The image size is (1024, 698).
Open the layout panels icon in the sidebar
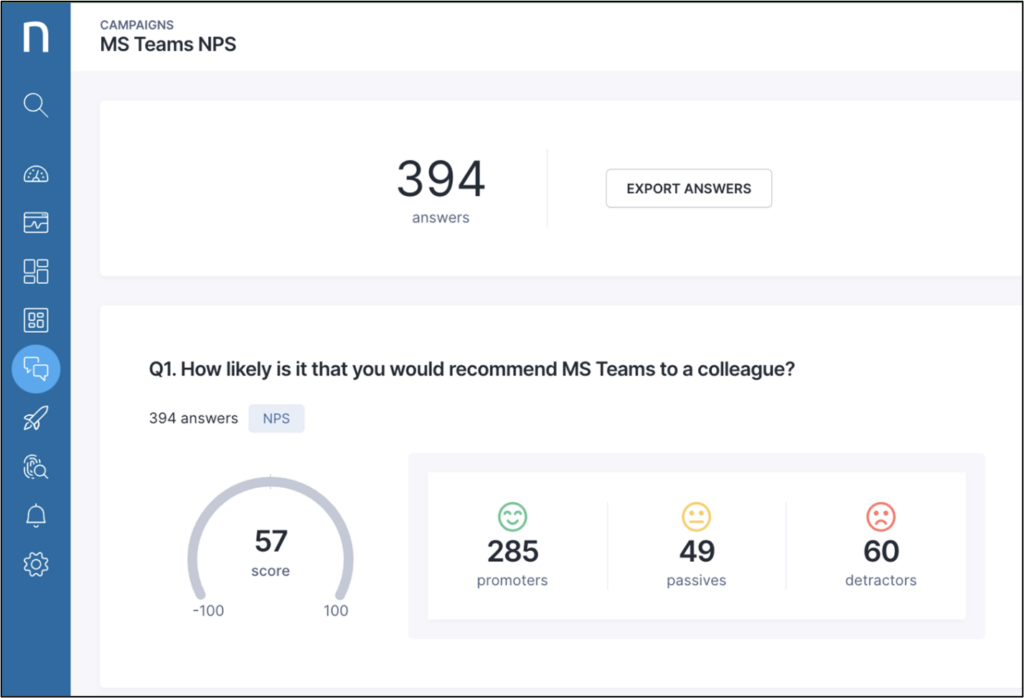36,271
